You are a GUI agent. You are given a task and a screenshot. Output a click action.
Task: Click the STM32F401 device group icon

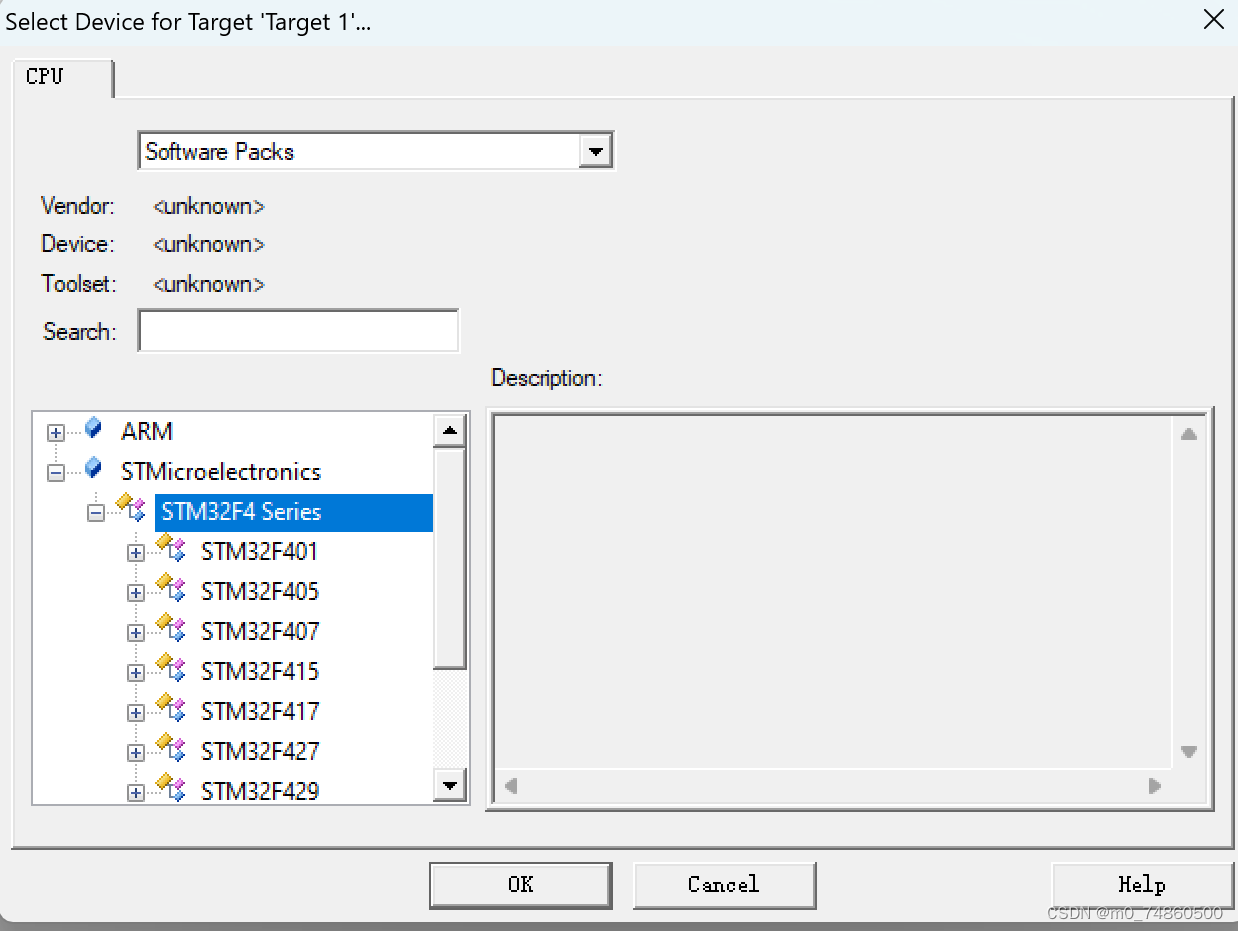click(172, 549)
